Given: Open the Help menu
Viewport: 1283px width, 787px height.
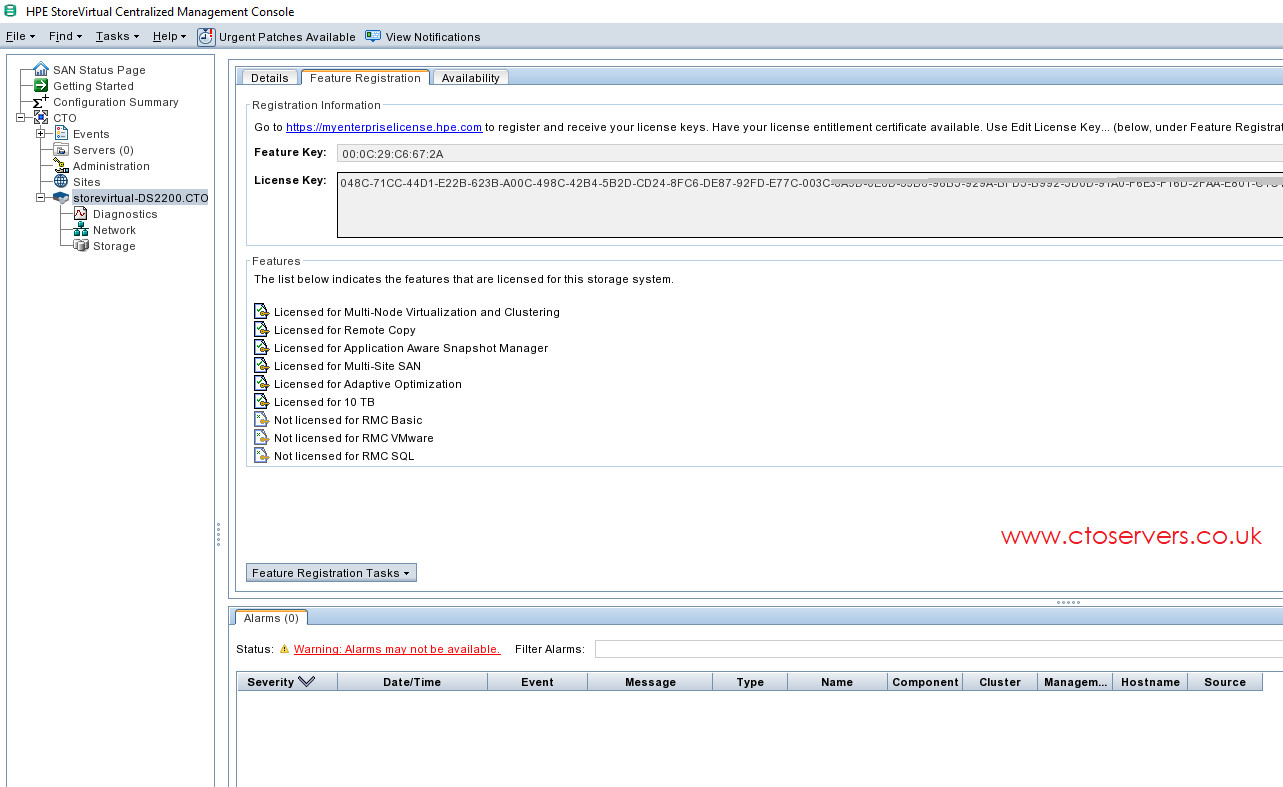Looking at the screenshot, I should (169, 36).
